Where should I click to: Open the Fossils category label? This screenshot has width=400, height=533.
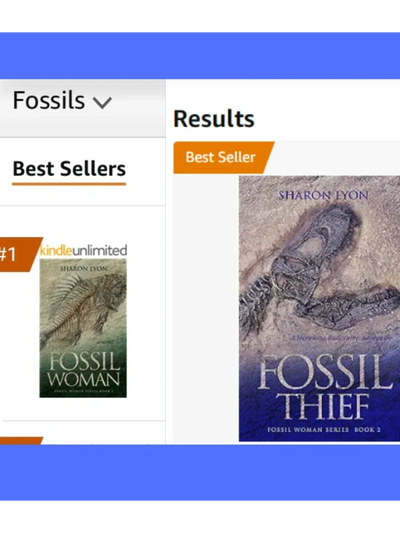tap(49, 100)
